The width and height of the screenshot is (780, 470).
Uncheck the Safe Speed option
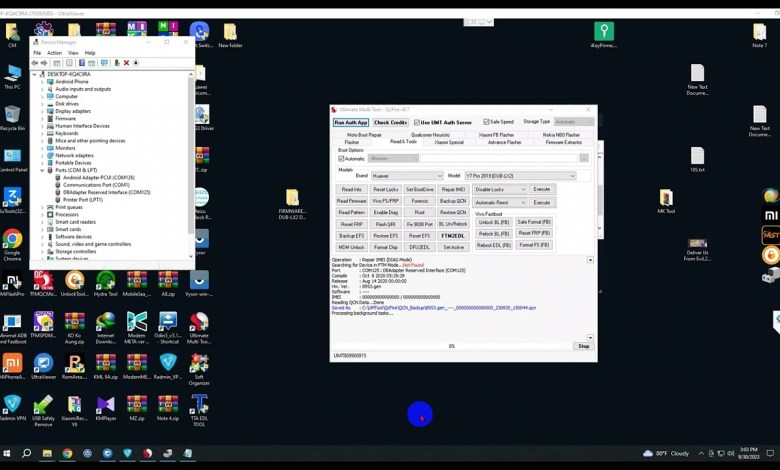[487, 122]
